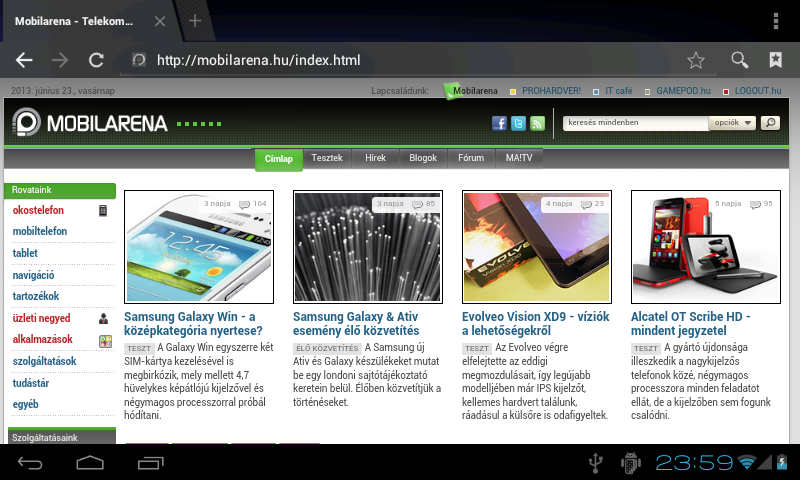Tap the Android home navigation button
800x480 pixels.
pos(90,463)
